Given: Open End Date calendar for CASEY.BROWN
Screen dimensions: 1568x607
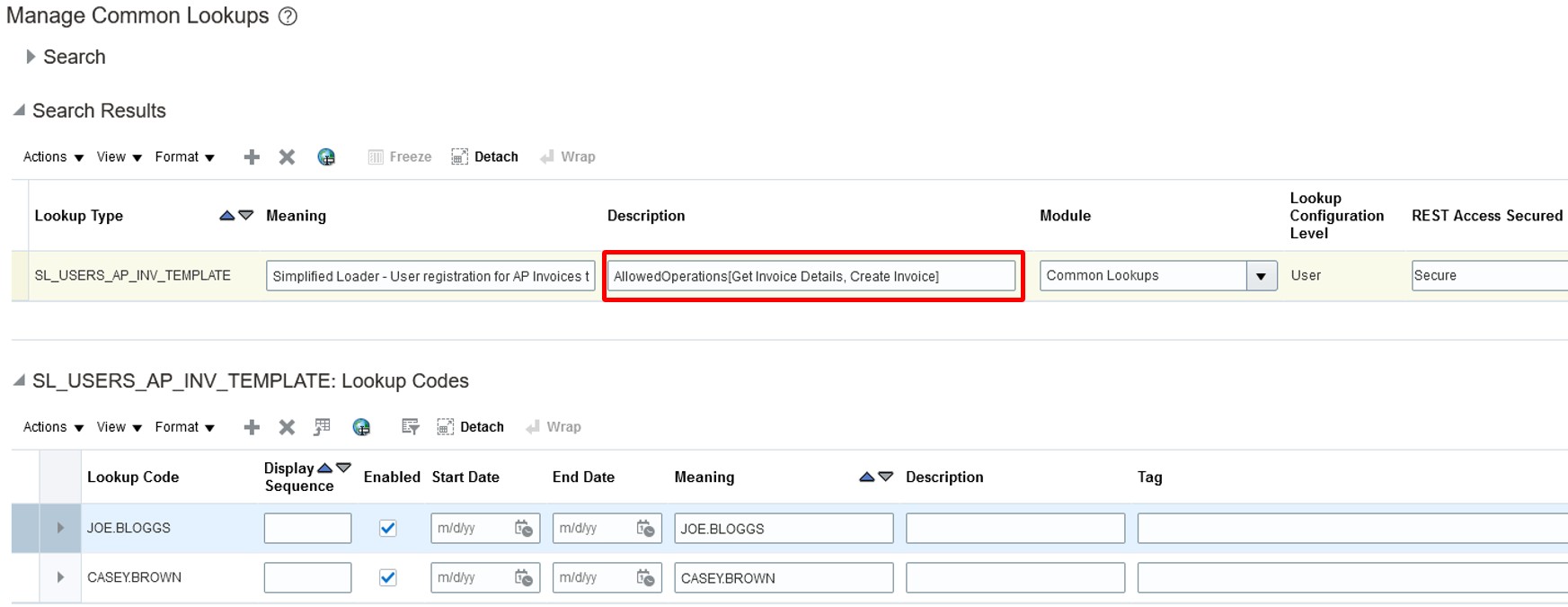Looking at the screenshot, I should [x=645, y=577].
